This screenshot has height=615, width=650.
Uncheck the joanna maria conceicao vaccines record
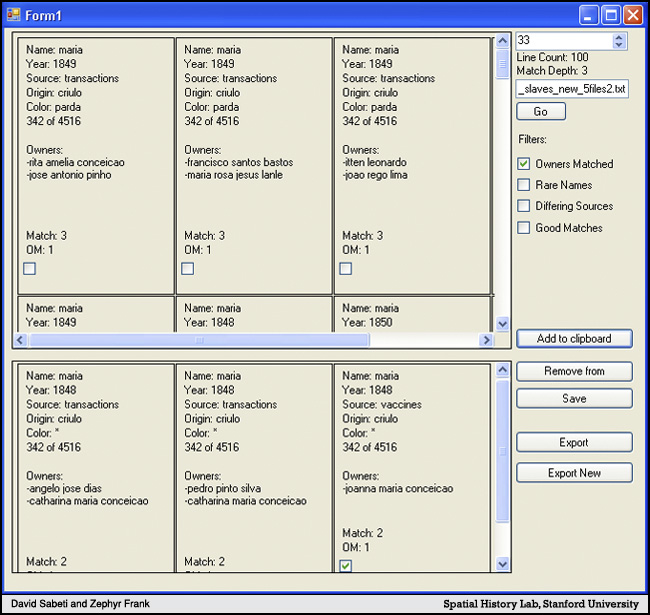click(346, 566)
